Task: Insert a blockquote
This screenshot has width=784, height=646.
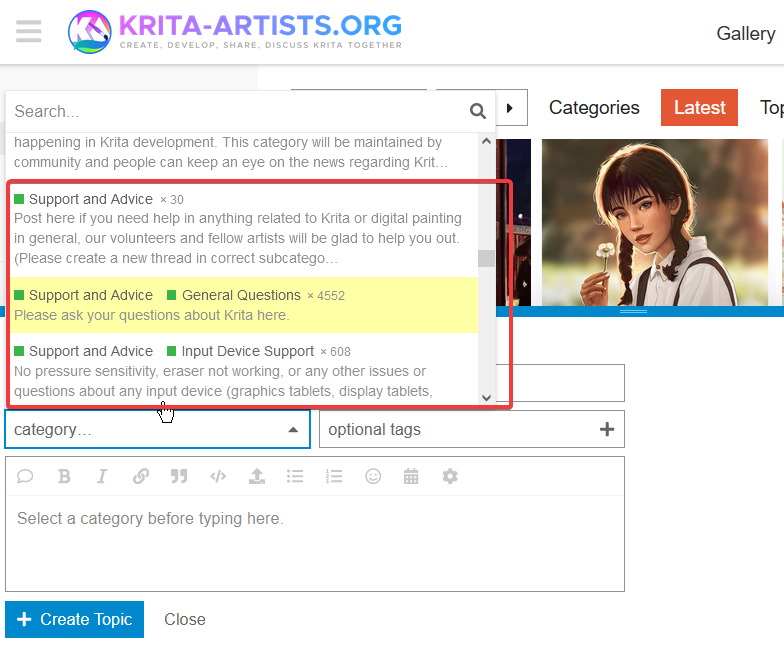Action: [x=179, y=476]
